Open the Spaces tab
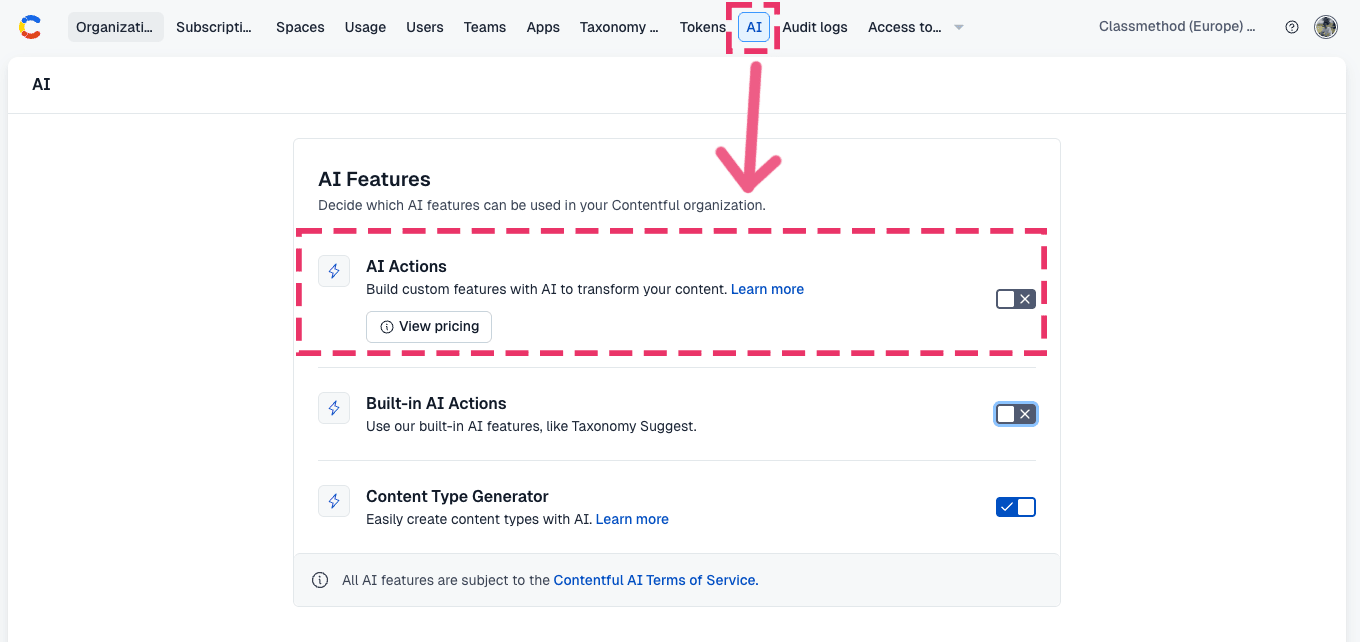The height and width of the screenshot is (642, 1360). [x=300, y=27]
